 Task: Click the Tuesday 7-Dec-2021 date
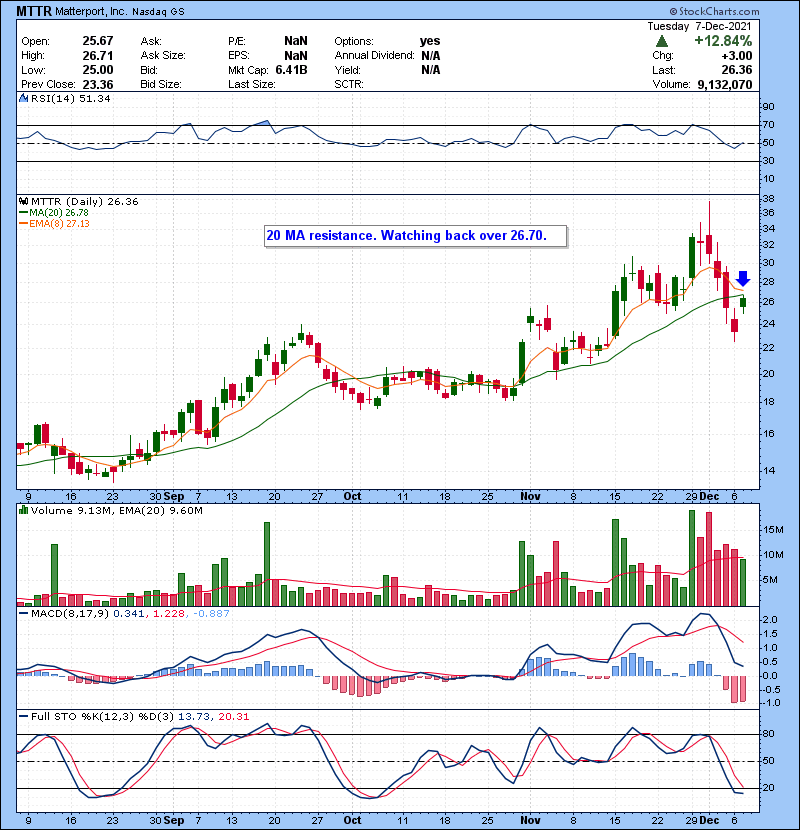pos(699,26)
